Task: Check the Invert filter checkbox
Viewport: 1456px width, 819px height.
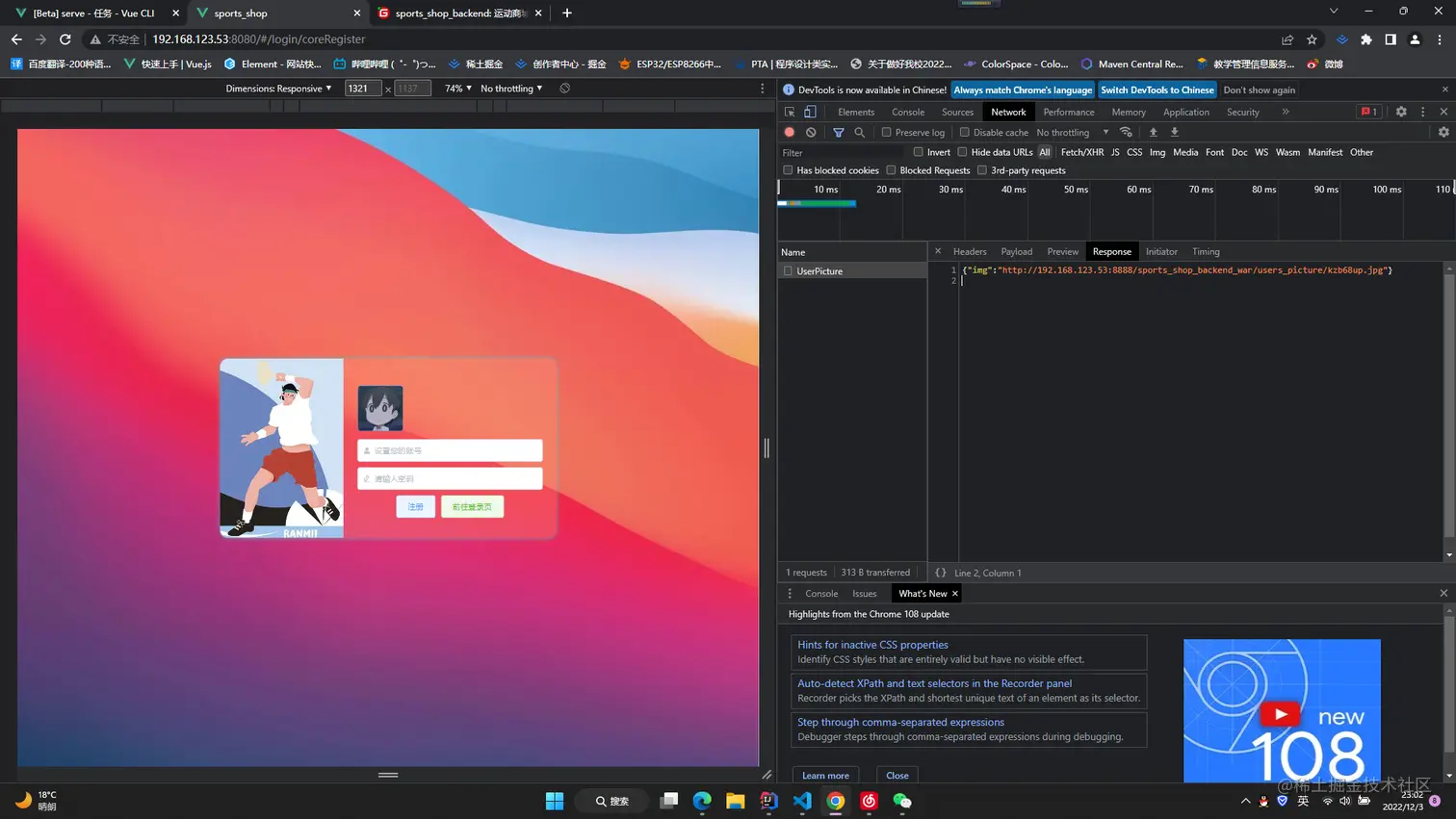Action: 919,152
